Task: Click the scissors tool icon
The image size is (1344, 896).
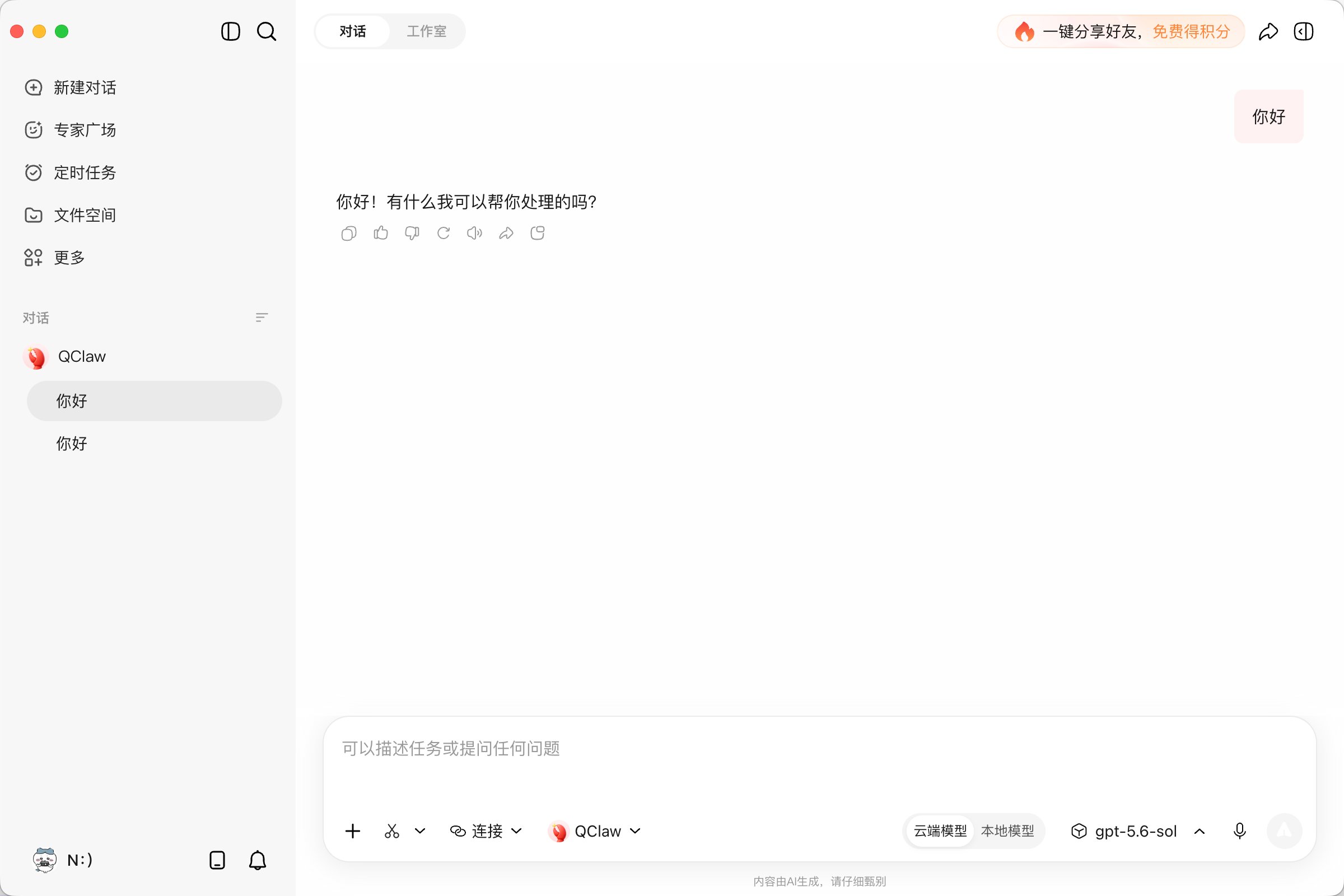Action: click(392, 831)
